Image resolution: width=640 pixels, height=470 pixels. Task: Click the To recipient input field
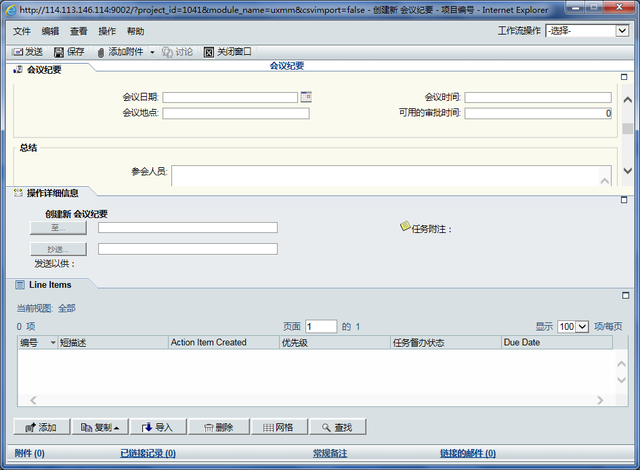point(188,228)
